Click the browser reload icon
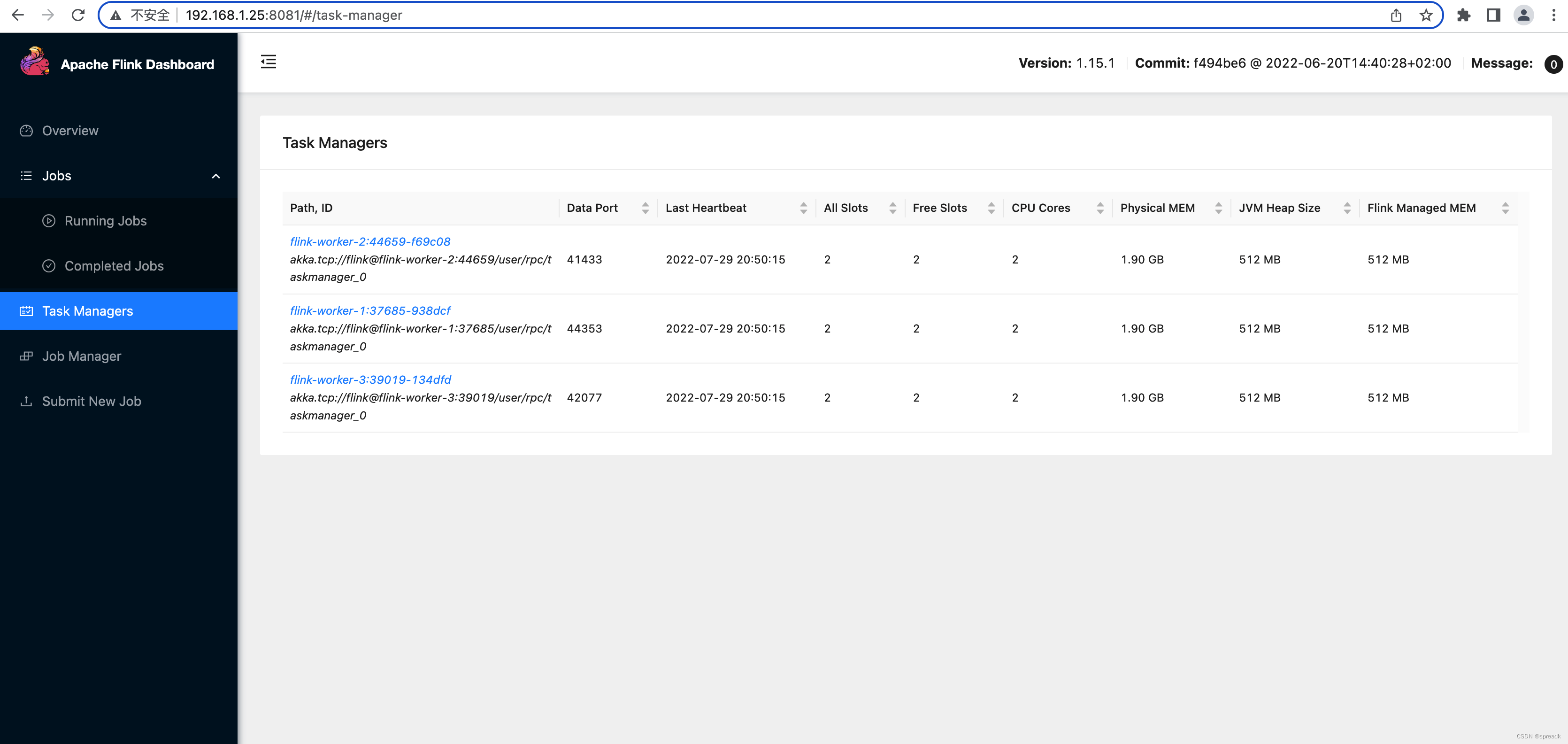The width and height of the screenshot is (1568, 744). tap(78, 15)
